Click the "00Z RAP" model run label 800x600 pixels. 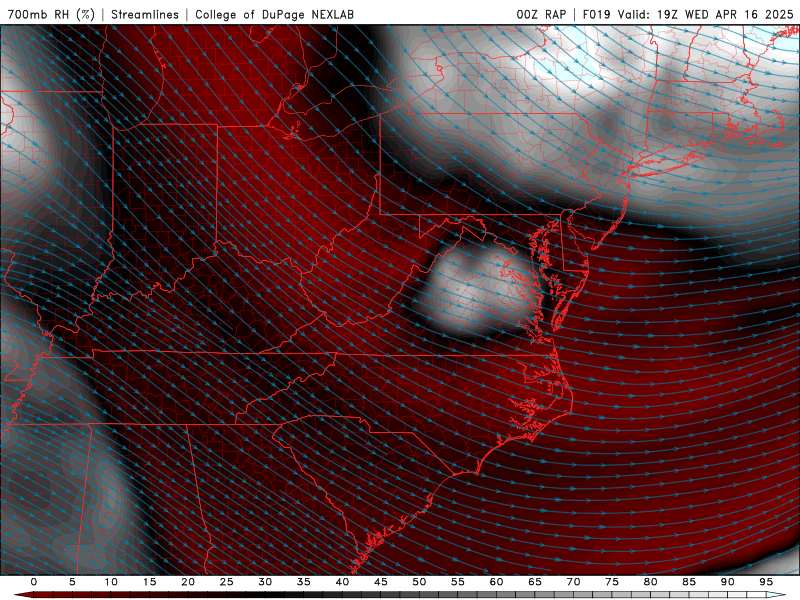pyautogui.click(x=541, y=14)
